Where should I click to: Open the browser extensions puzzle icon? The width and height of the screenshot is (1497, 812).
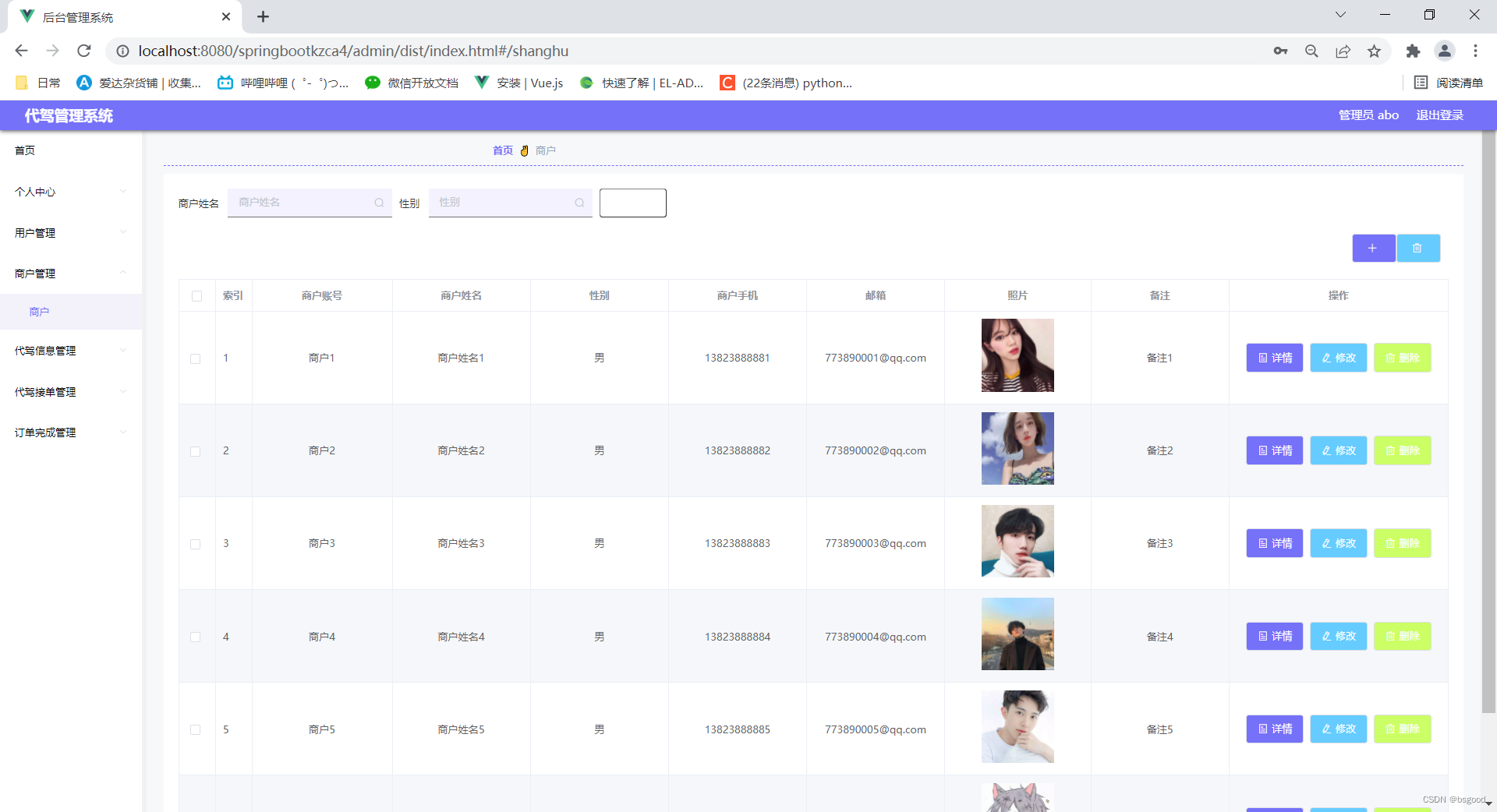coord(1413,51)
